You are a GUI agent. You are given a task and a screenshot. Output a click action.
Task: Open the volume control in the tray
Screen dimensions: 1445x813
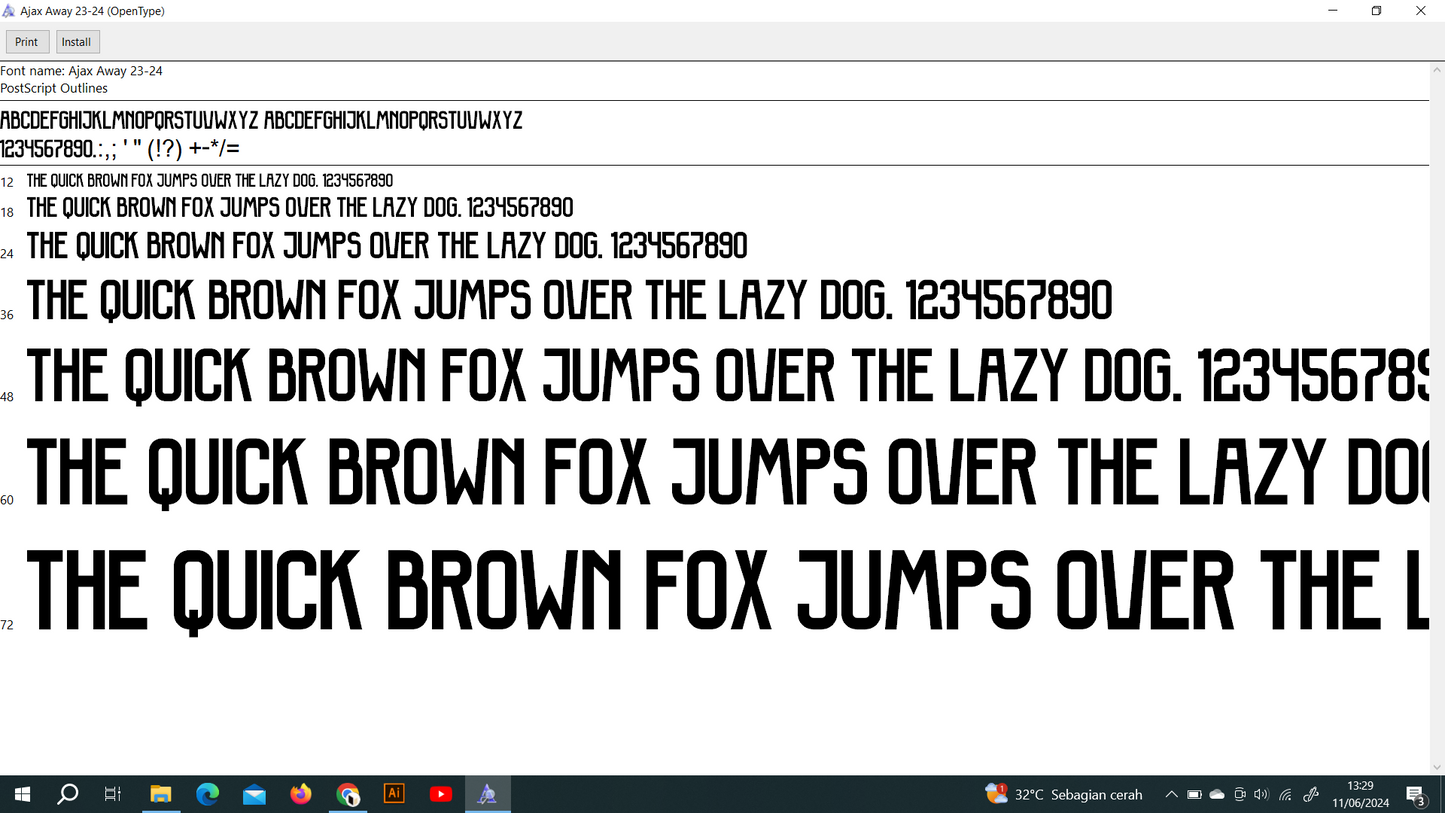(x=1261, y=795)
